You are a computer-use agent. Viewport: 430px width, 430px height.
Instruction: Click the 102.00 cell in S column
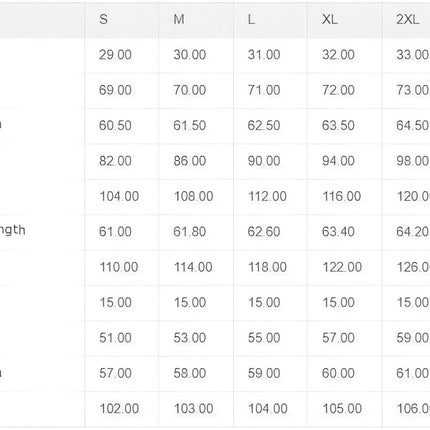point(119,408)
